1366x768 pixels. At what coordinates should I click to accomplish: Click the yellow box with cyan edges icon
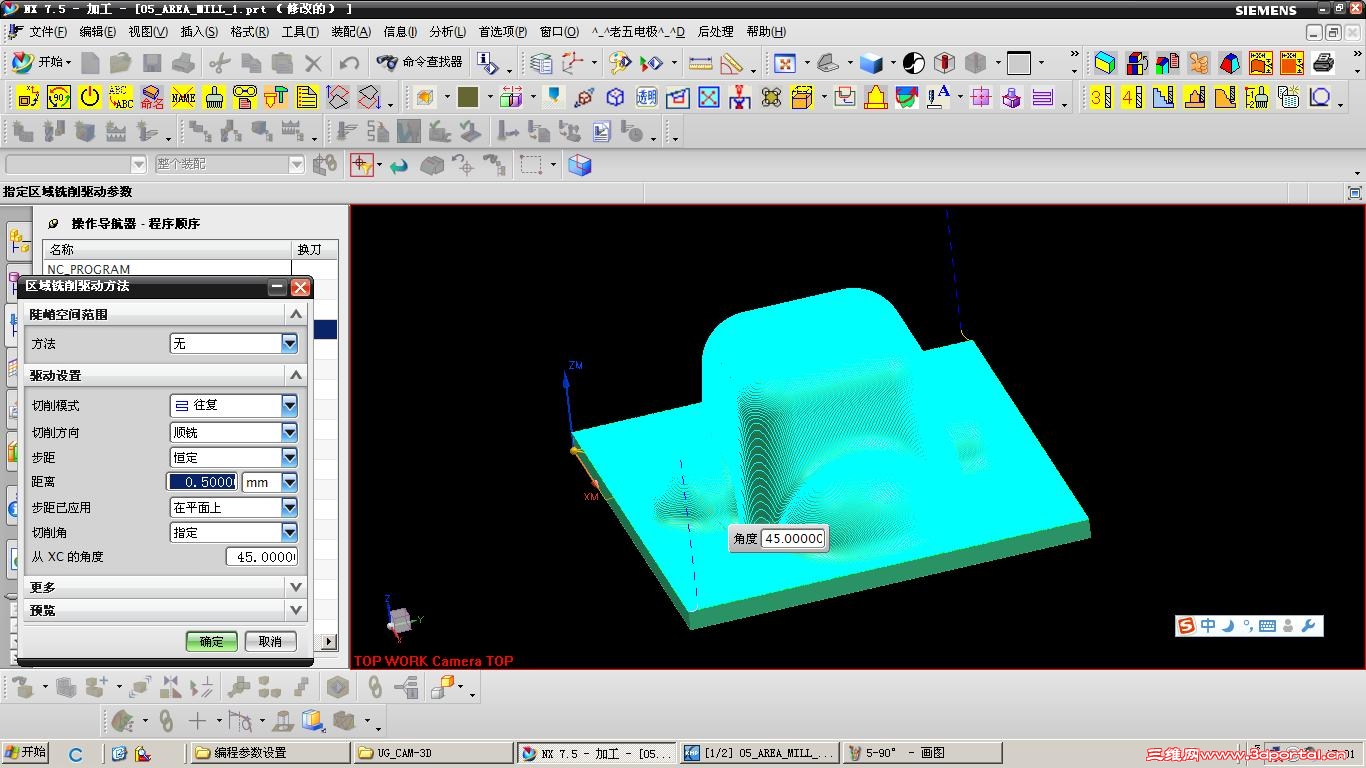pos(1105,63)
